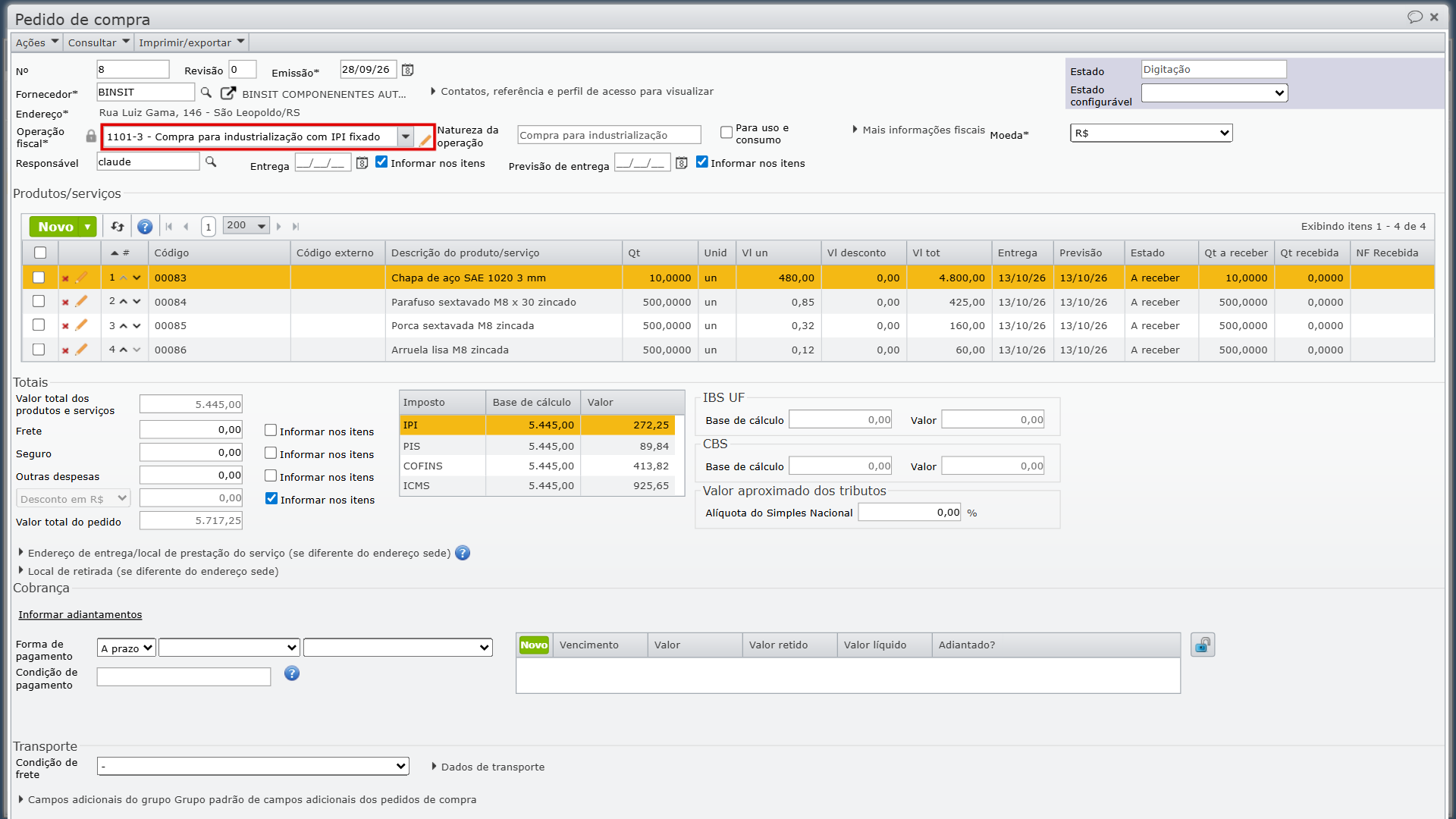Screen dimensions: 1456x819
Task: Open Moeda currency dropdown
Action: (1151, 133)
